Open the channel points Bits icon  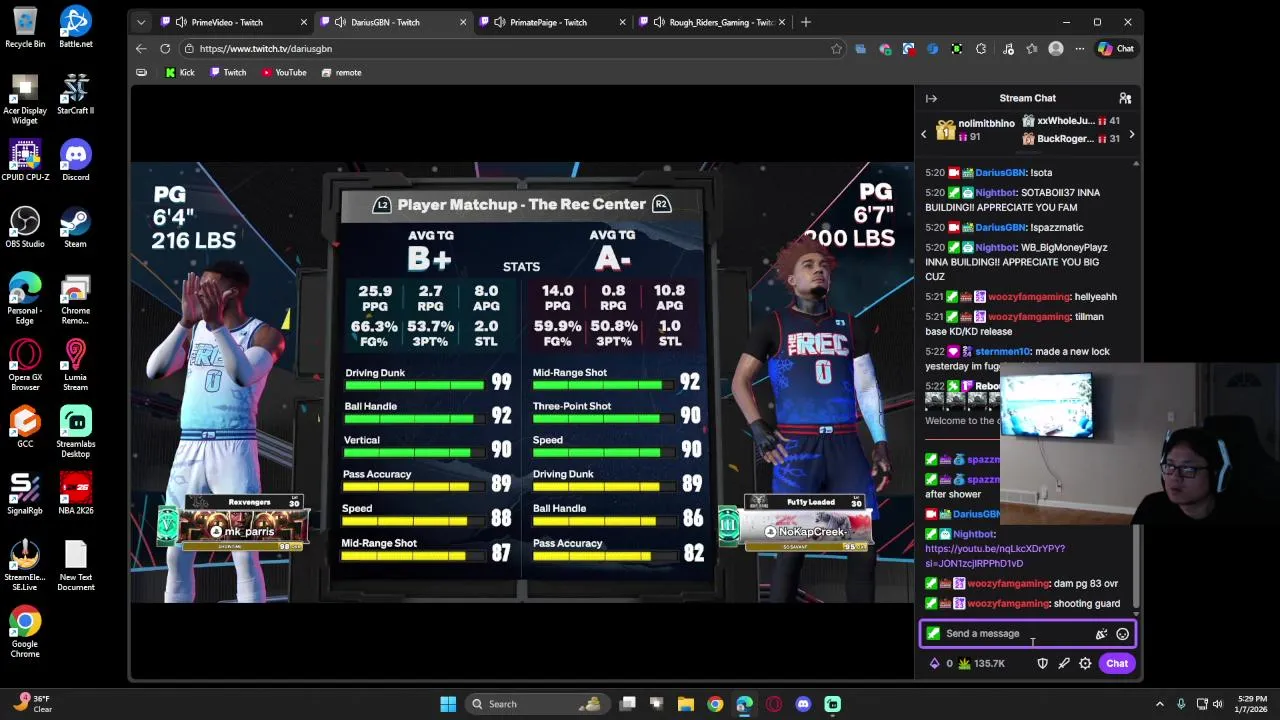934,663
